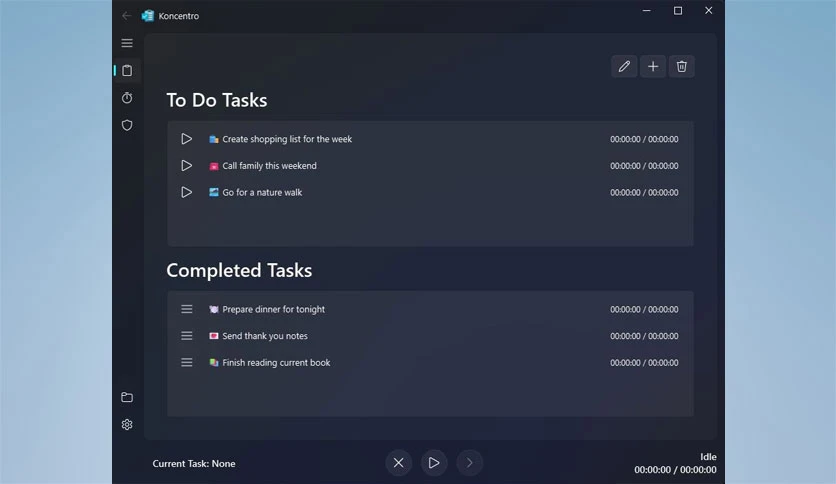Screen dimensions: 836x484
Task: Click drag handle of 'Send thank you notes'
Action: coord(187,336)
